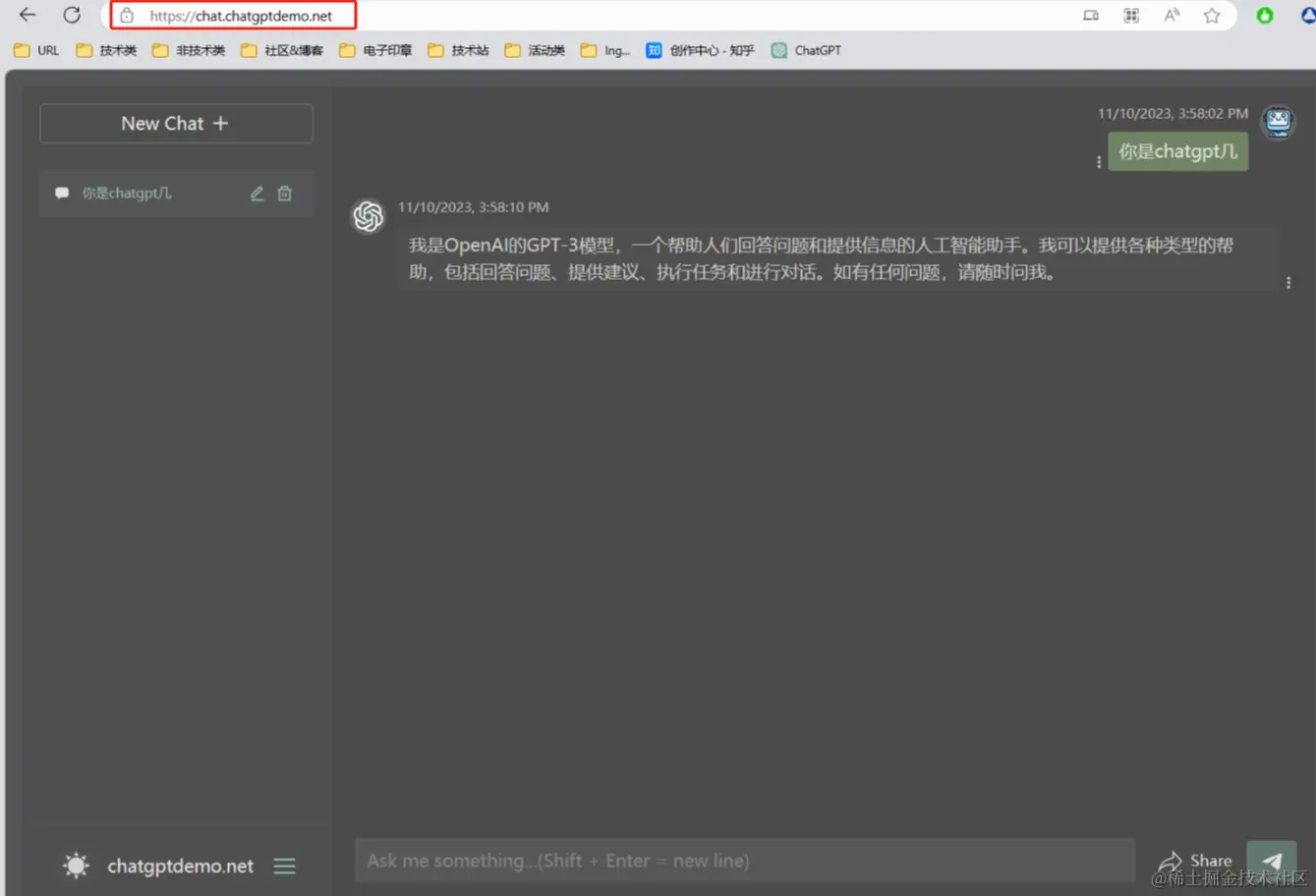This screenshot has width=1316, height=896.
Task: Open the three-dot options beside the user message
Action: (1098, 162)
